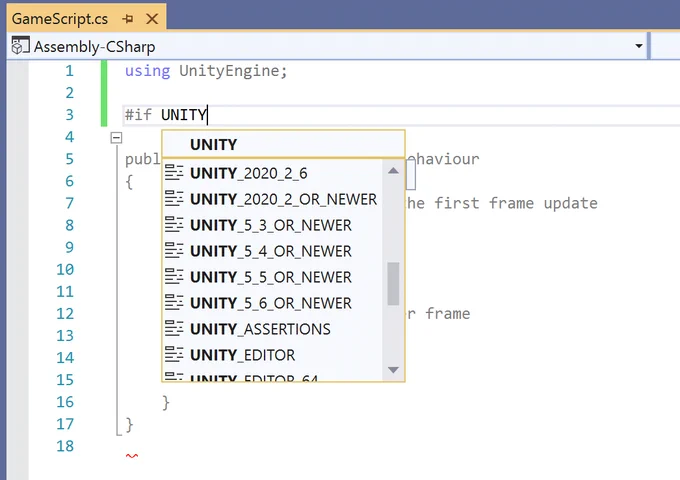This screenshot has width=680, height=480.
Task: Click line number 18 in the gutter
Action: [65, 446]
